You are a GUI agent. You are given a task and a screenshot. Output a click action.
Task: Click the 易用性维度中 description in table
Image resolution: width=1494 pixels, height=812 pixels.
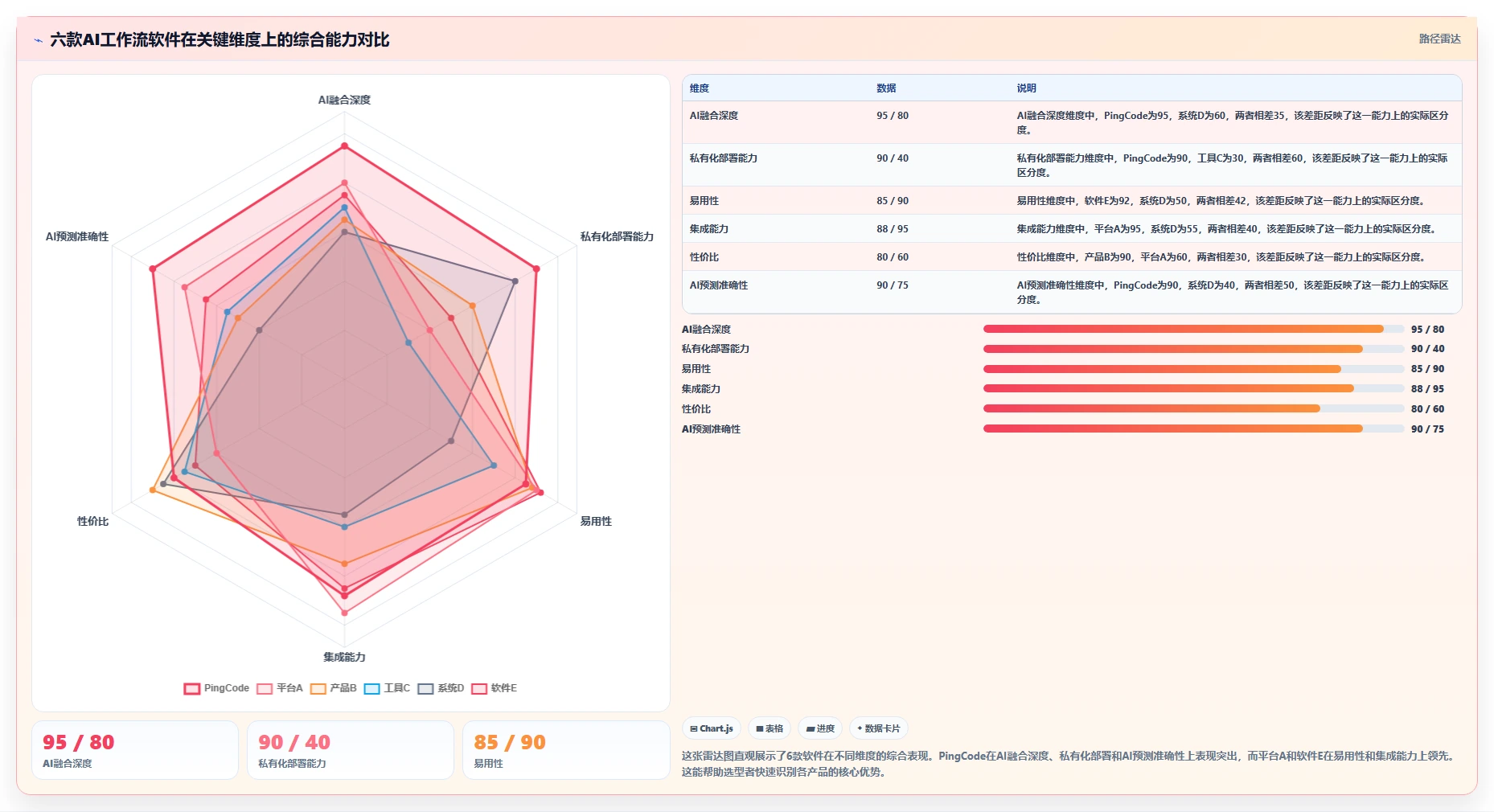click(x=1221, y=201)
